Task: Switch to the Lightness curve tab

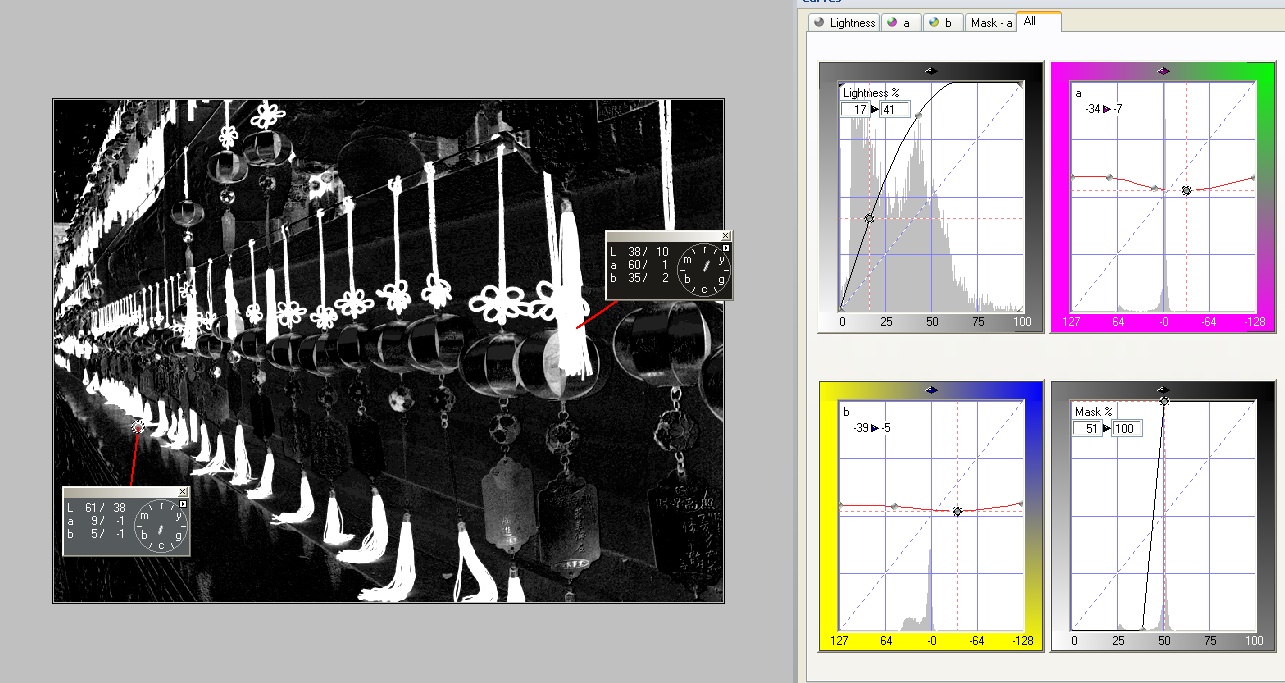Action: click(845, 22)
